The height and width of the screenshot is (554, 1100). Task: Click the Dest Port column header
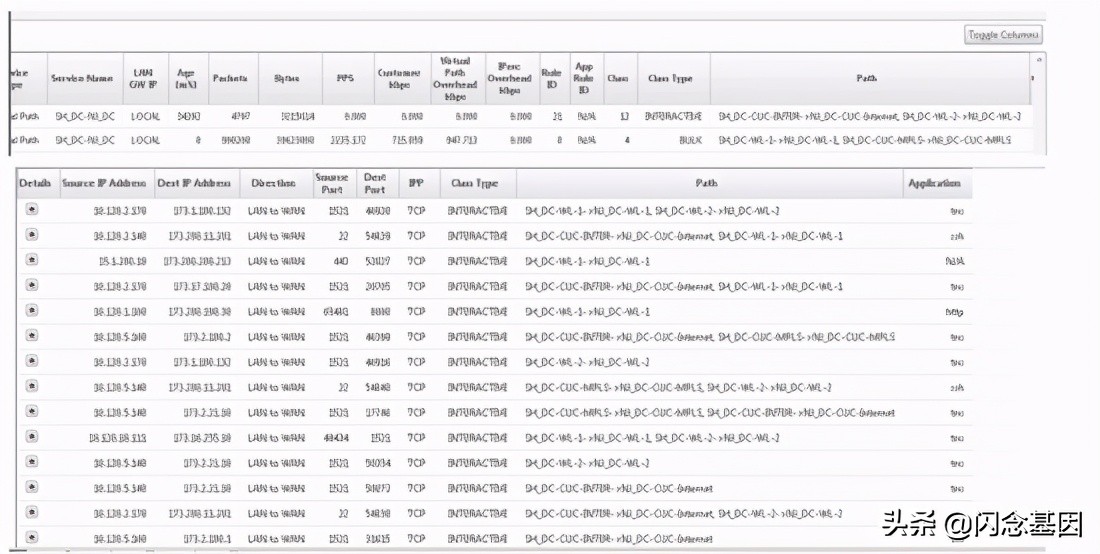375,184
